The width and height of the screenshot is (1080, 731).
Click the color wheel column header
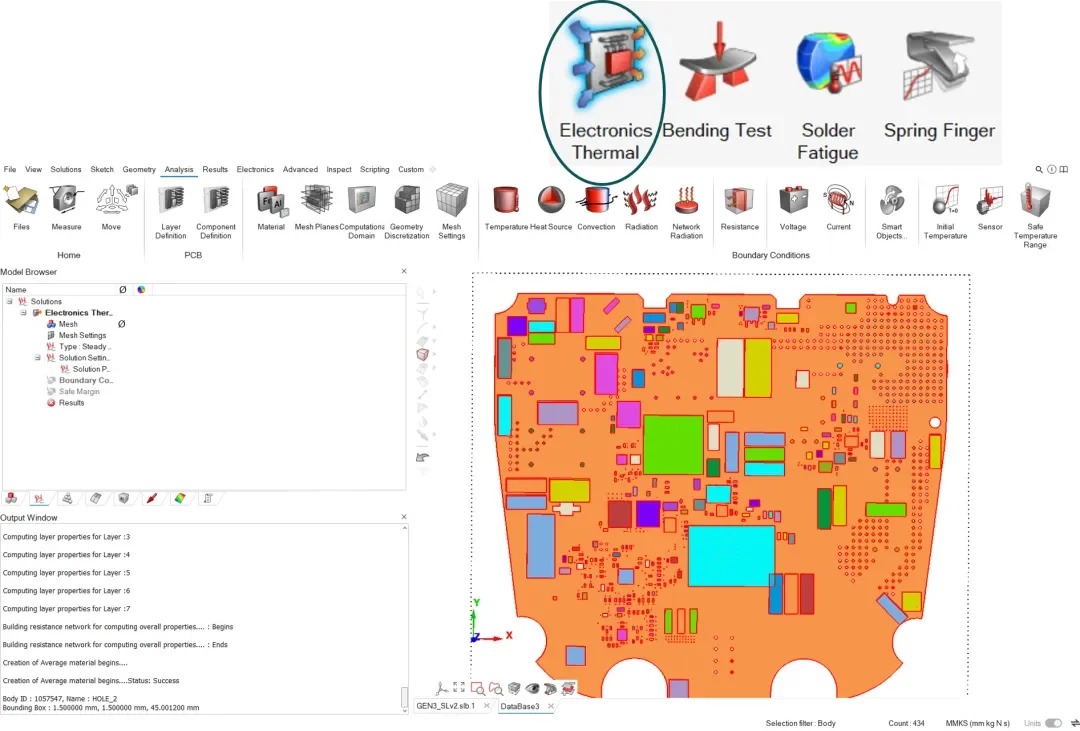pos(141,290)
